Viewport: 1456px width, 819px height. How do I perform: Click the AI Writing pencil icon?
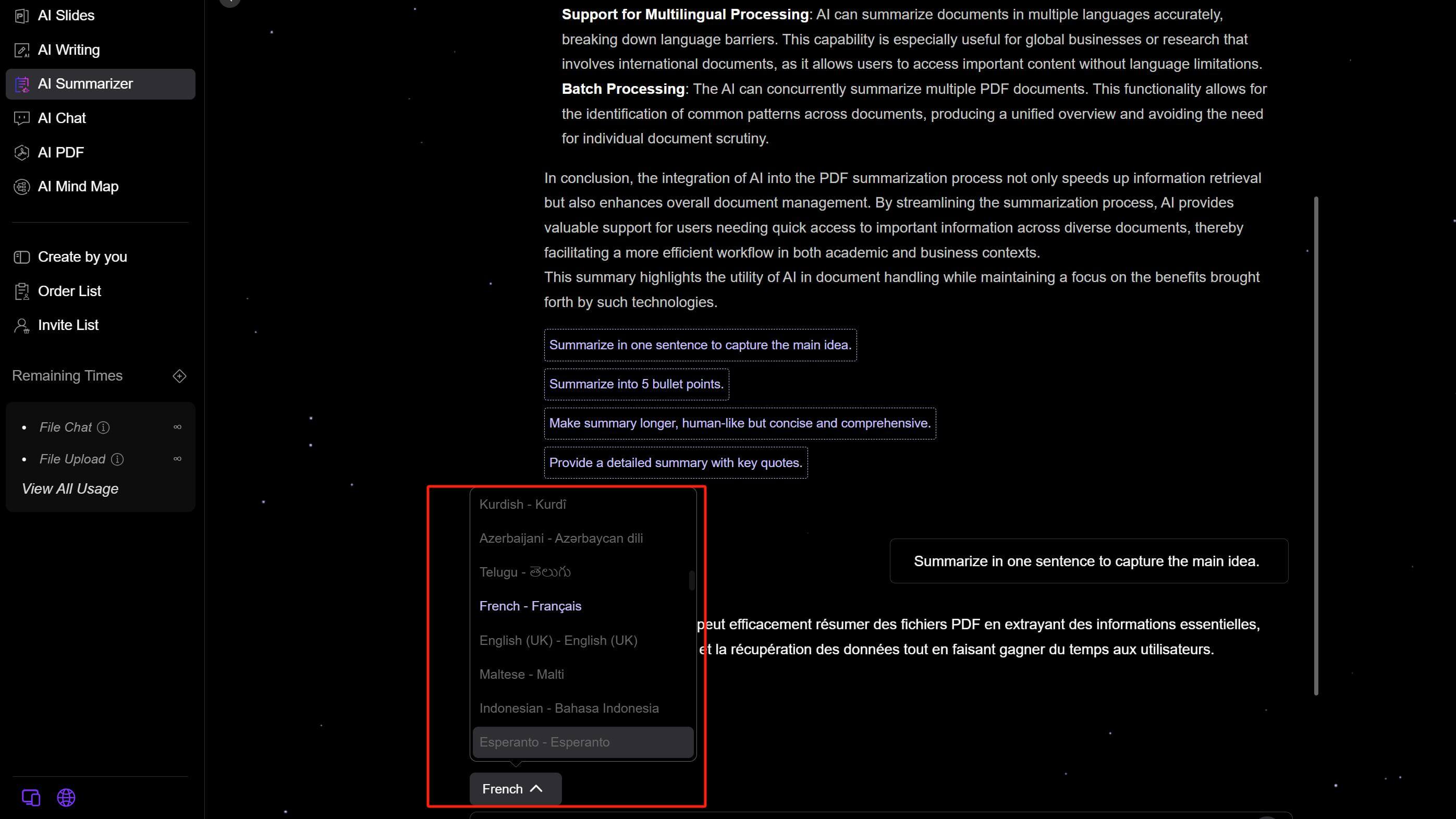[21, 50]
